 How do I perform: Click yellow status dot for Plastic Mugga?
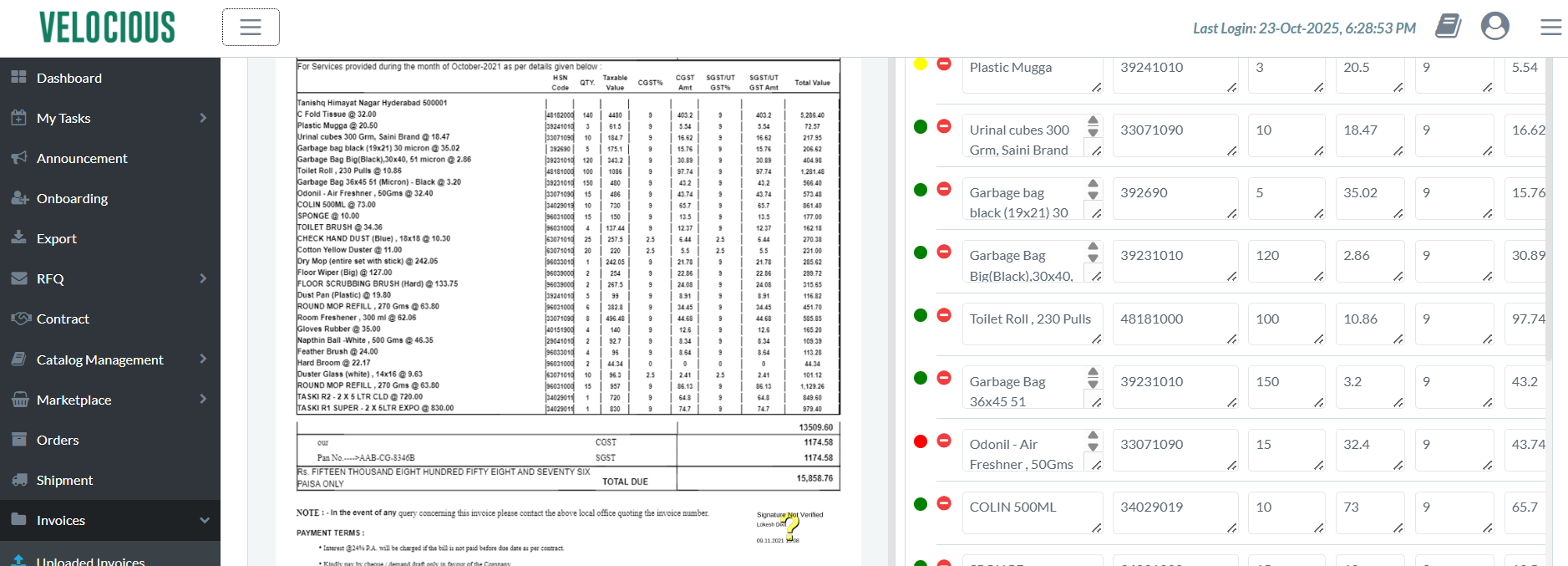pyautogui.click(x=921, y=64)
